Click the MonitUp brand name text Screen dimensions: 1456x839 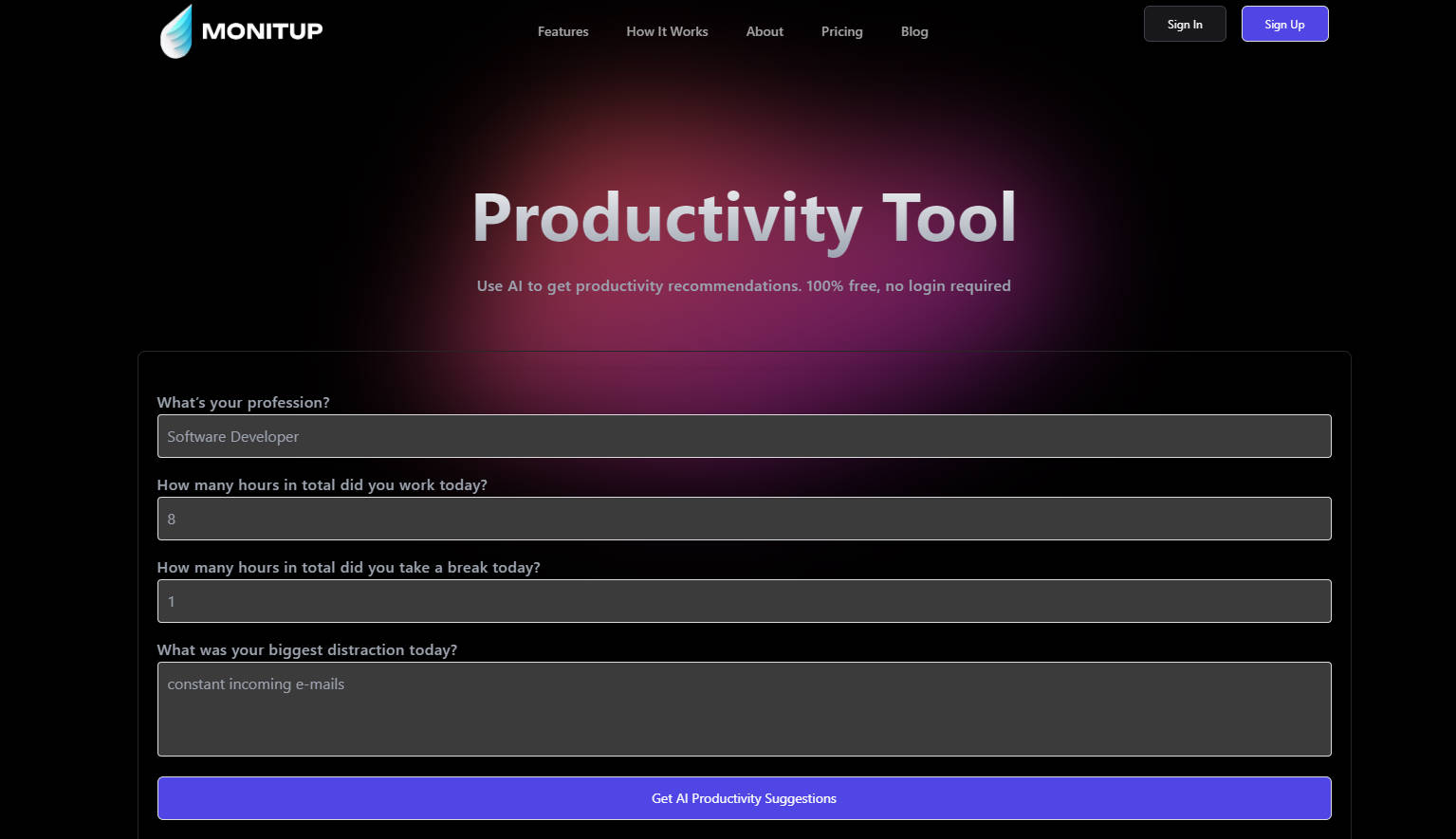pyautogui.click(x=263, y=30)
